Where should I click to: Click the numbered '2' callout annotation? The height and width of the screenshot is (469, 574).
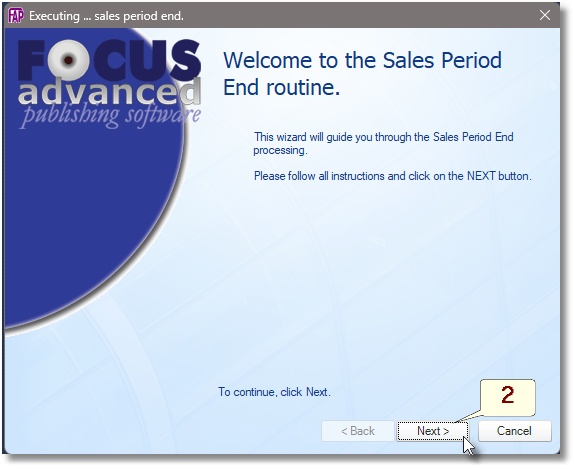[x=507, y=398]
